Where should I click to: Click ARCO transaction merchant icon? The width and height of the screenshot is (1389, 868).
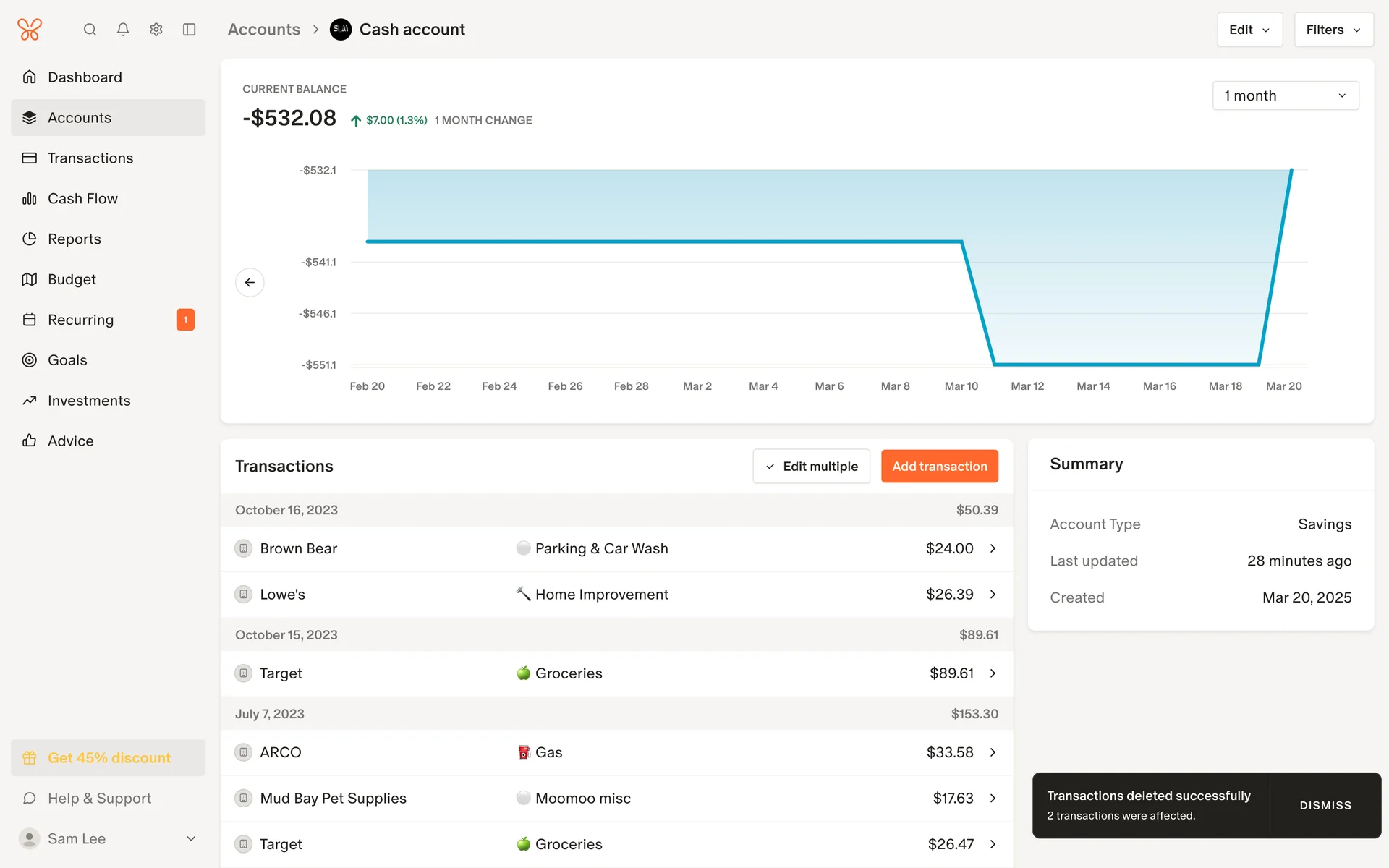pyautogui.click(x=244, y=752)
